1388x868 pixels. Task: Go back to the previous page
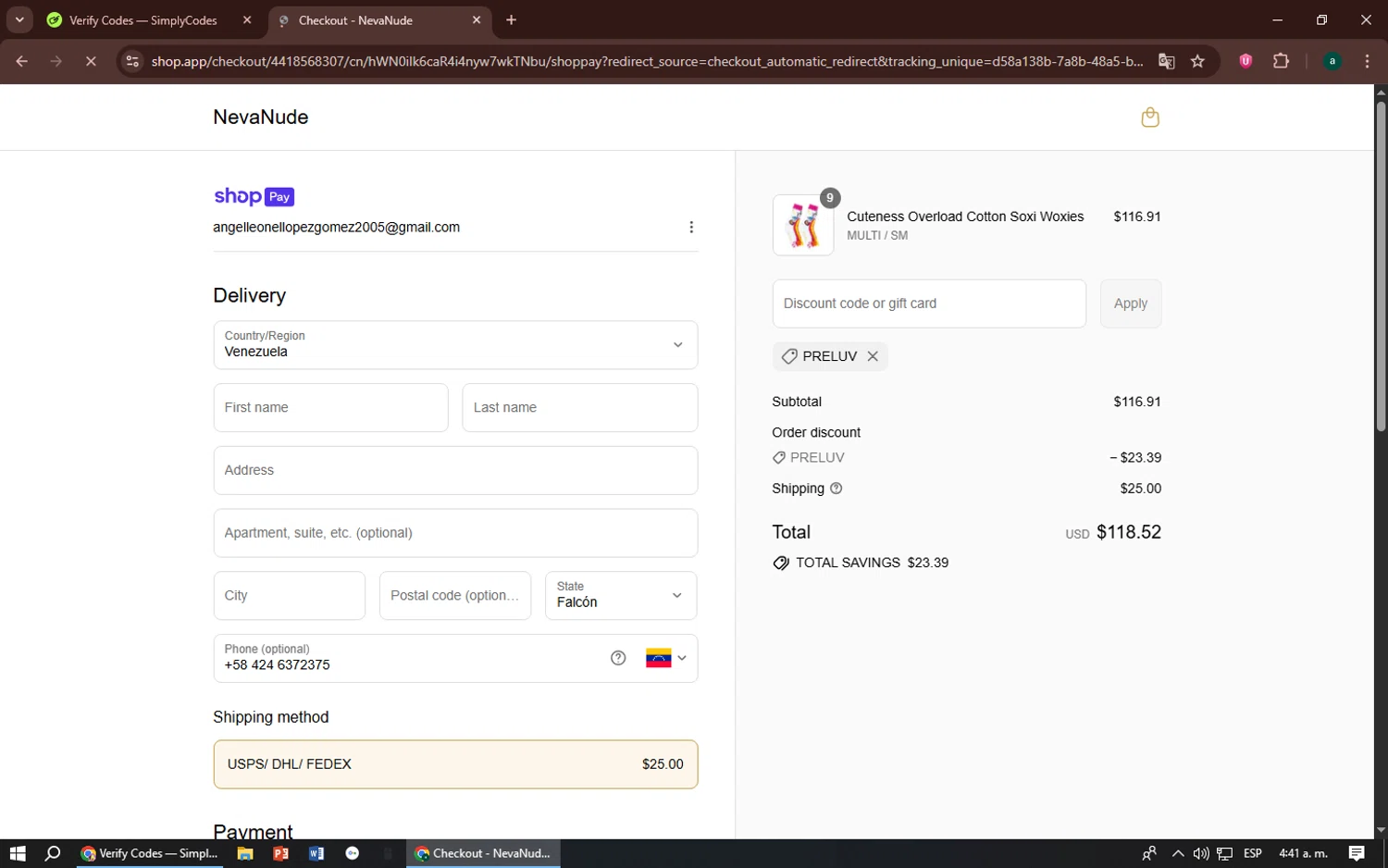(x=22, y=61)
